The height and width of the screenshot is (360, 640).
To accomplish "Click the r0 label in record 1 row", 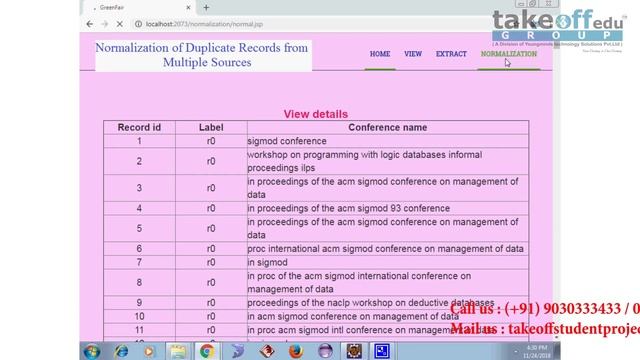I will point(211,141).
